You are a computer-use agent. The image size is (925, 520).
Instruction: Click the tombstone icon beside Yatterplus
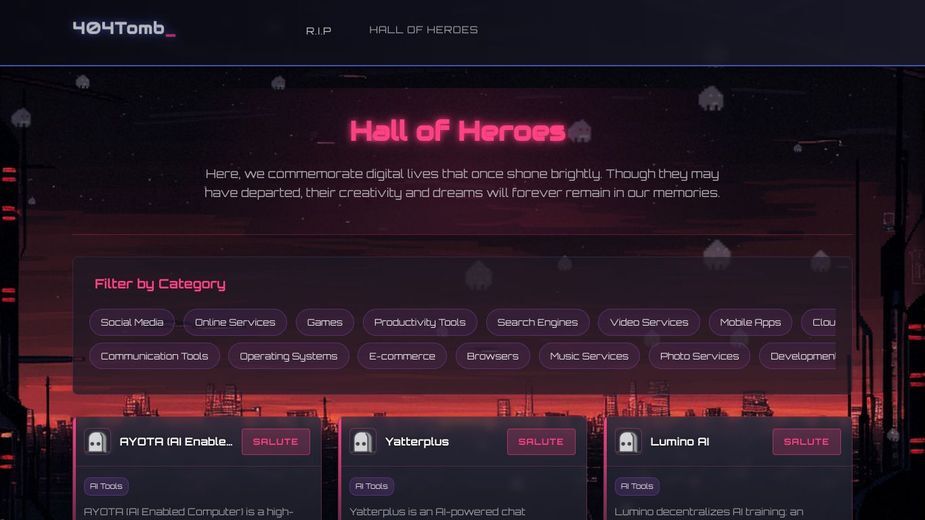click(362, 441)
